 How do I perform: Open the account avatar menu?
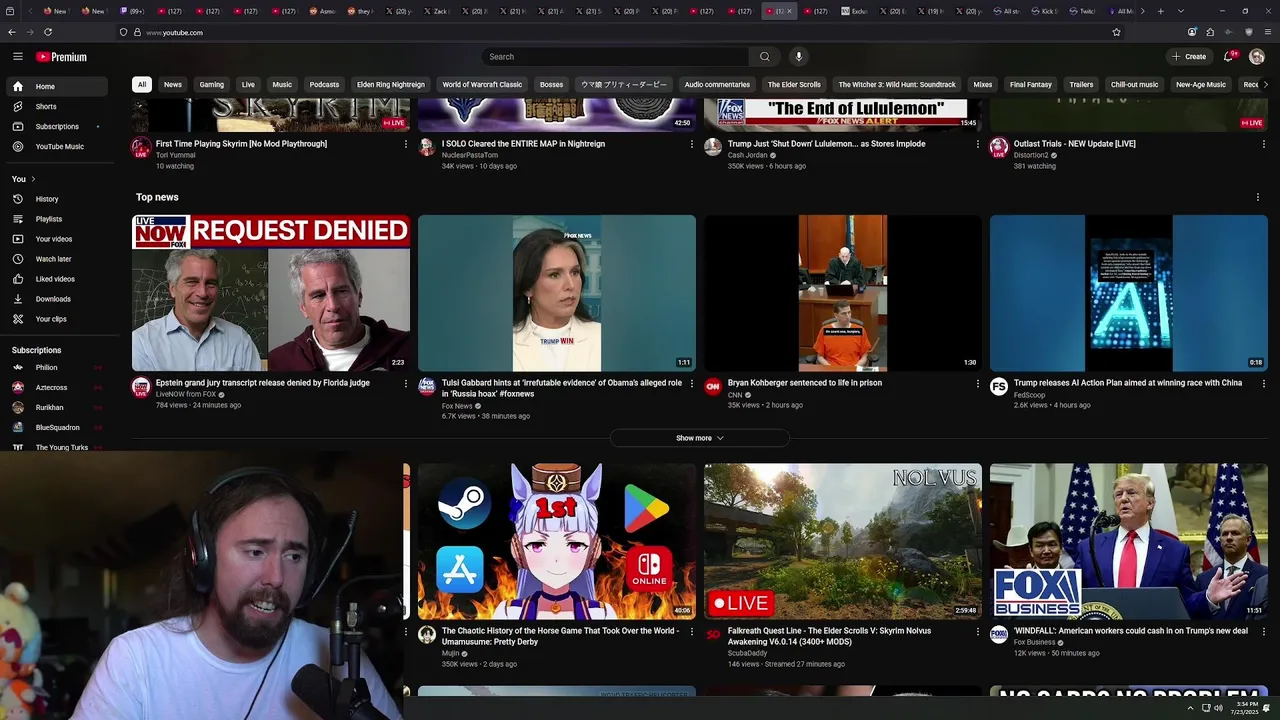[x=1257, y=57]
